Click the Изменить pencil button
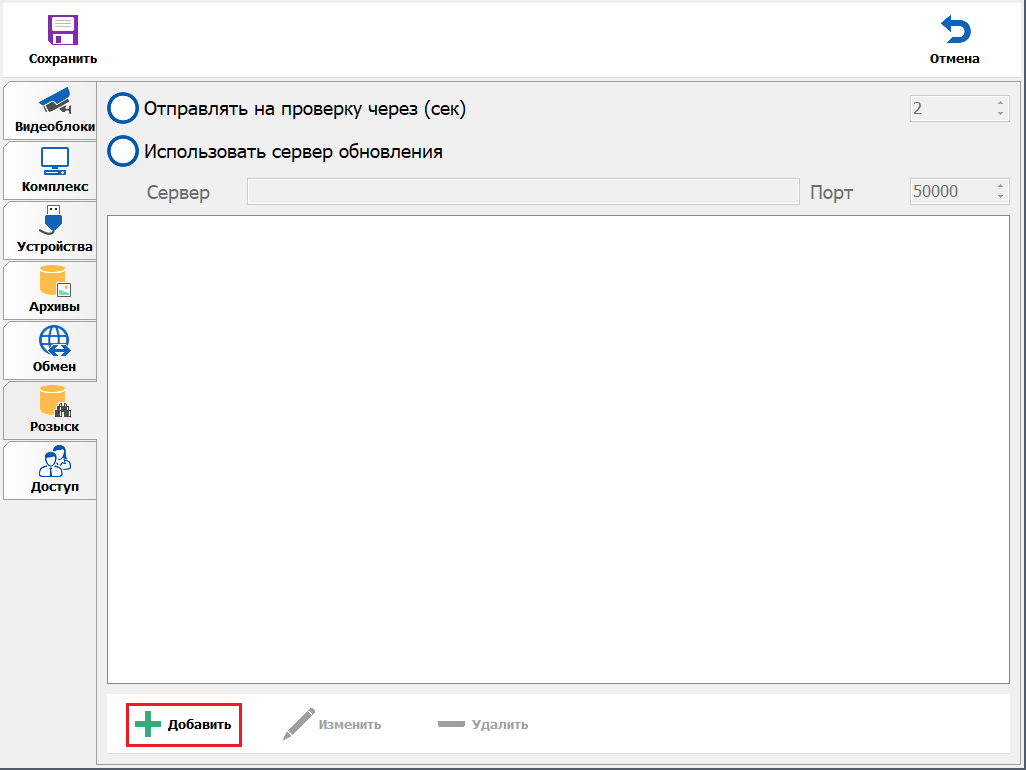 coord(332,724)
